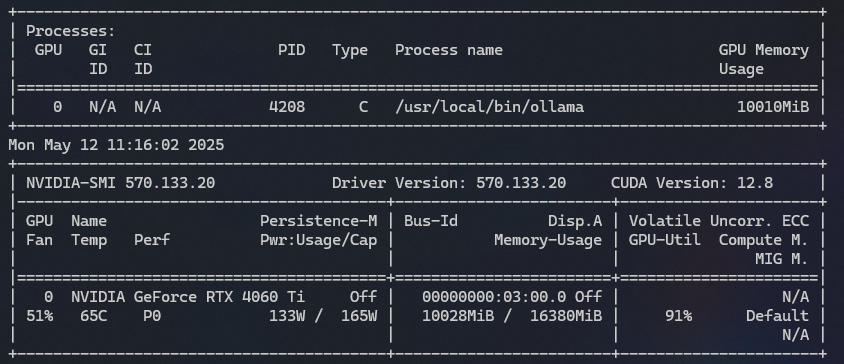Screen dimensions: 844x364
Task: Click the Driver Version 570.133.20 label
Action: pyautogui.click(x=449, y=183)
